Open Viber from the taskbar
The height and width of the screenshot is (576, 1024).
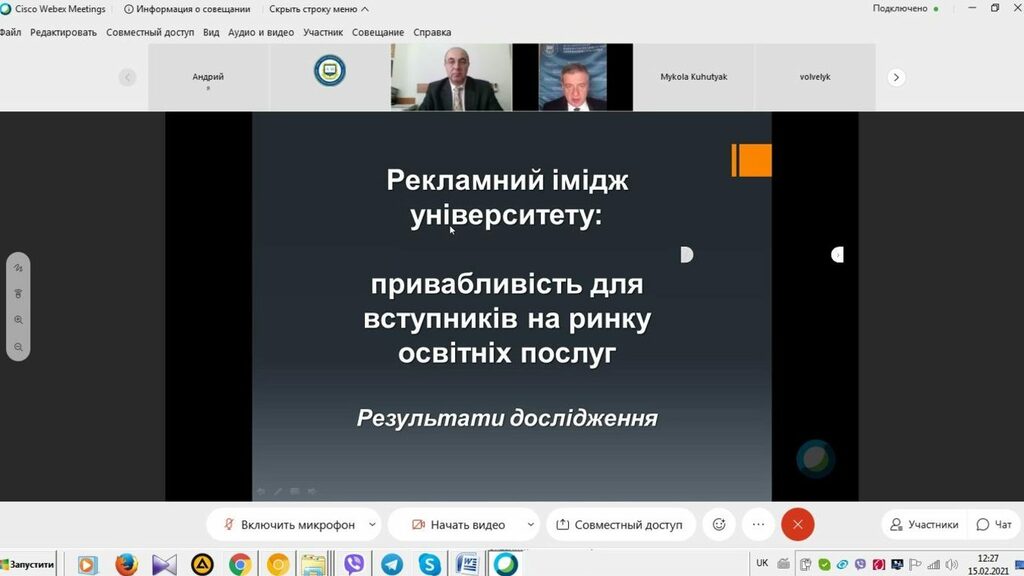[354, 565]
